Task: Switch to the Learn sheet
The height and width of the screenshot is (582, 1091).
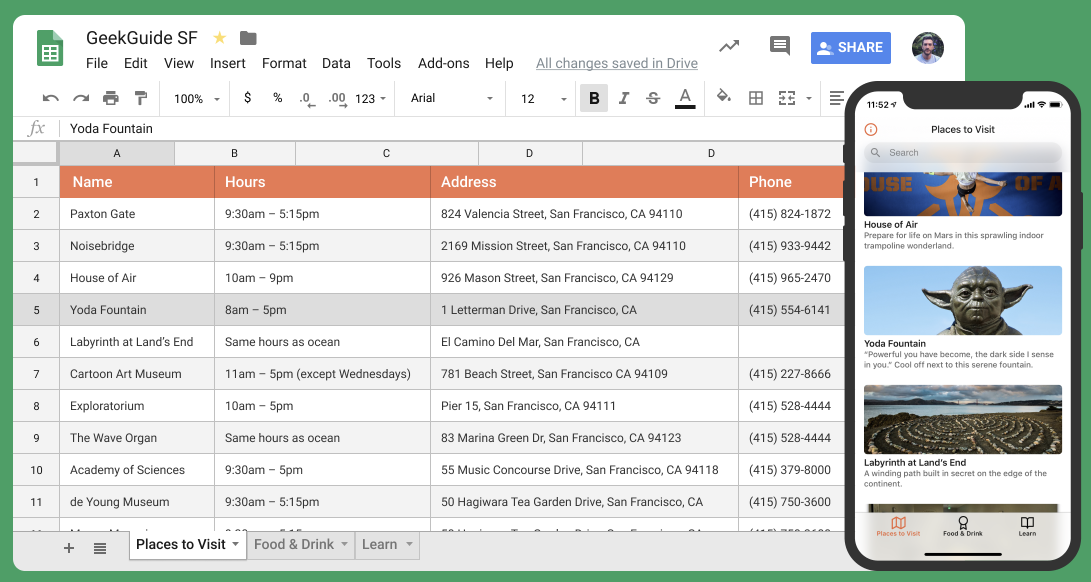Action: pyautogui.click(x=379, y=544)
